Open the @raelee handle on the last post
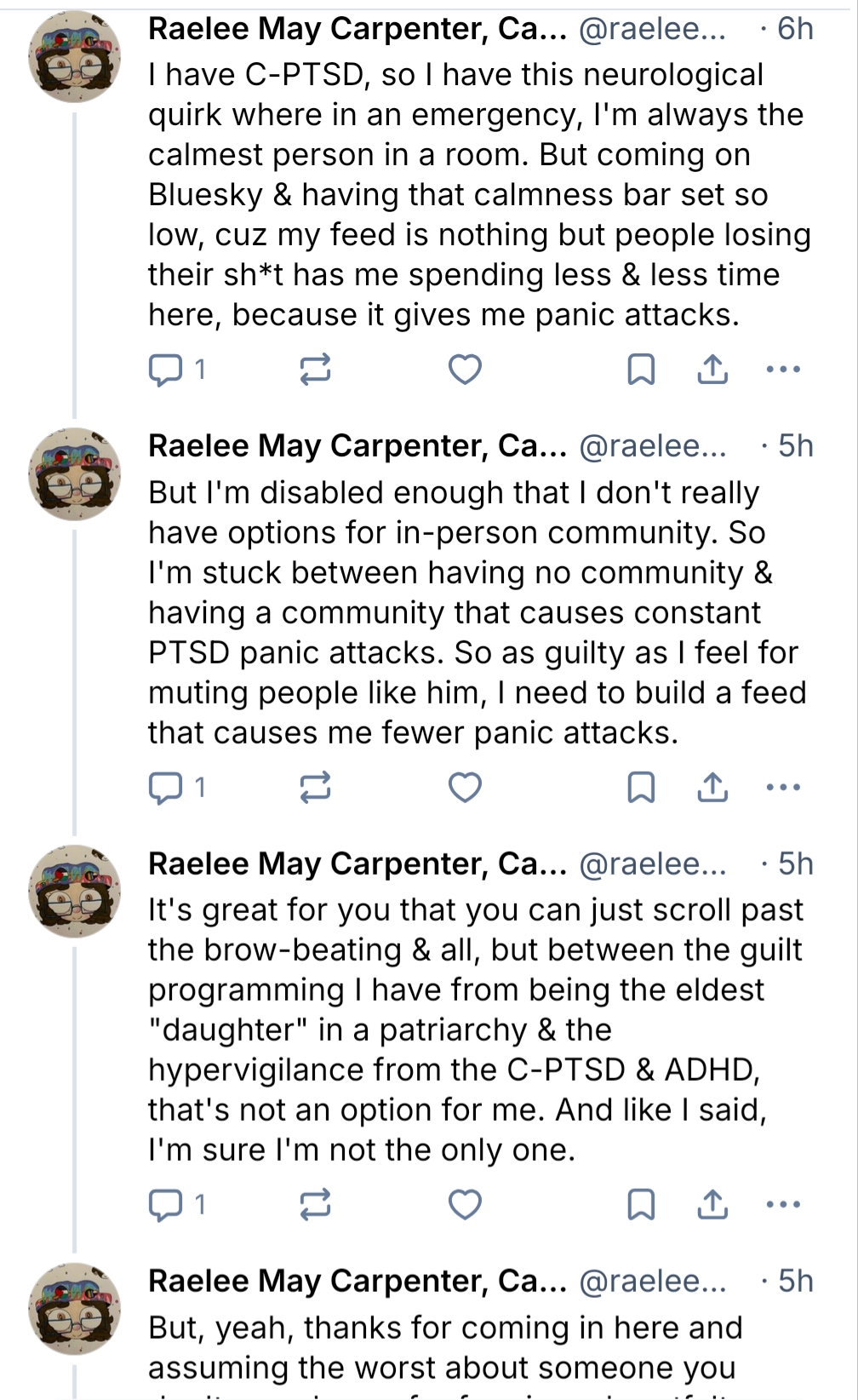Image resolution: width=858 pixels, height=1400 pixels. tap(652, 1282)
